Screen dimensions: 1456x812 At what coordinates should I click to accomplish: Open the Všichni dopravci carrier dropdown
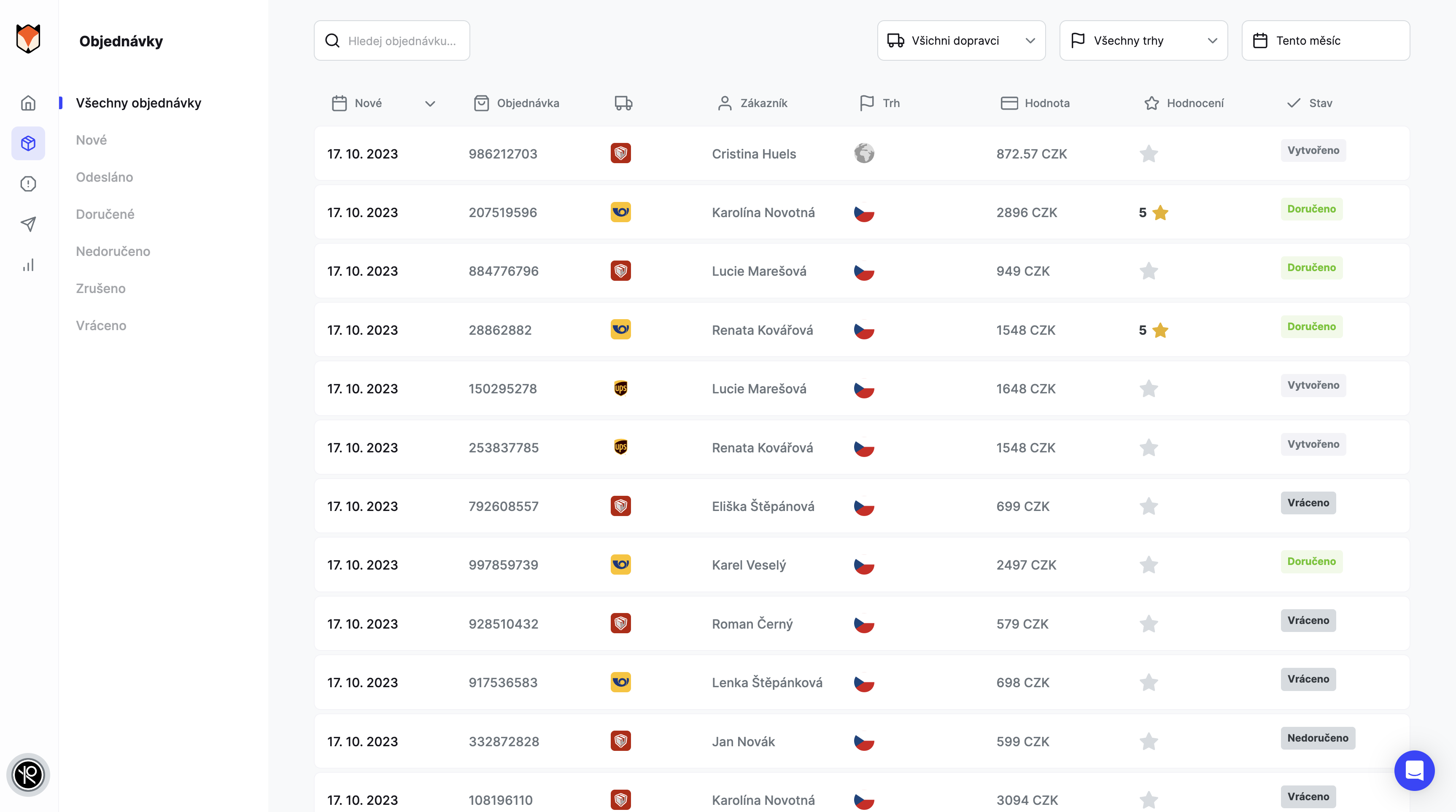961,41
